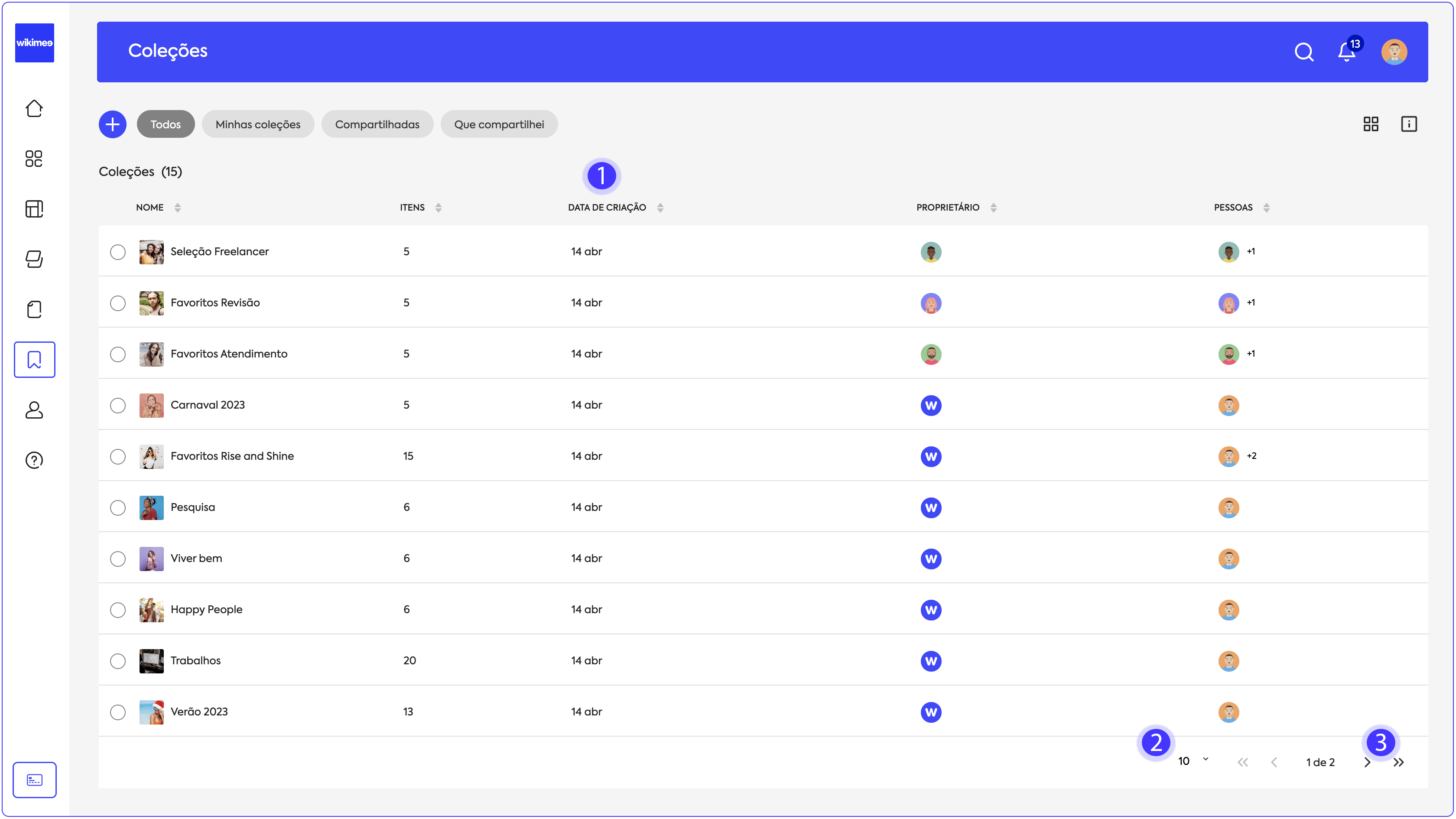Viewport: 1456px width, 819px height.
Task: Open the help question mark icon
Action: [34, 460]
